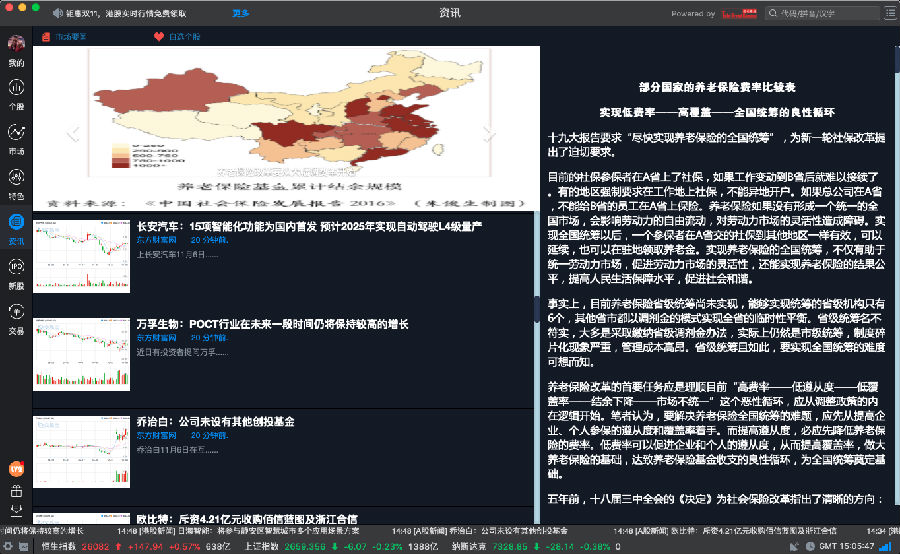The width and height of the screenshot is (900, 554).
Task: Click the 长安汽车 stock chart thumbnail
Action: pos(82,256)
